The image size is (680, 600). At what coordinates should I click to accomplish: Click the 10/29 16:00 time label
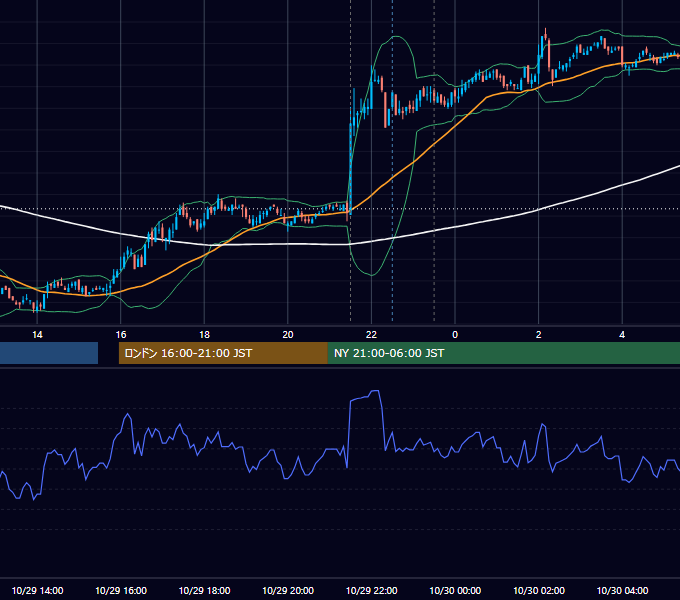(121, 590)
